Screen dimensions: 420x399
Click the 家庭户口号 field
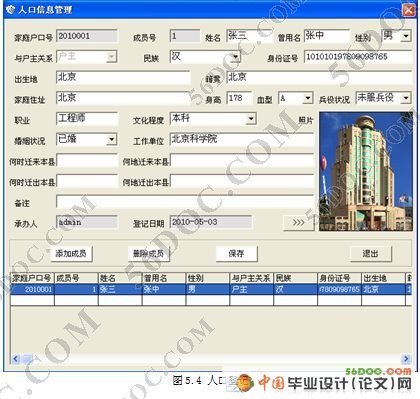pyautogui.click(x=87, y=36)
